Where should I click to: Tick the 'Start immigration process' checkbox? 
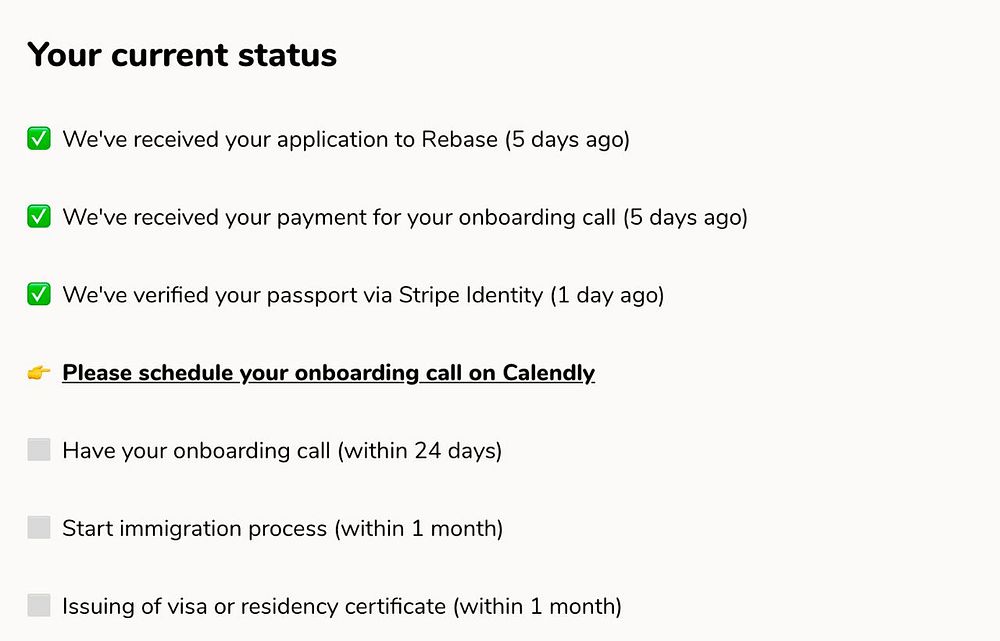(x=39, y=527)
